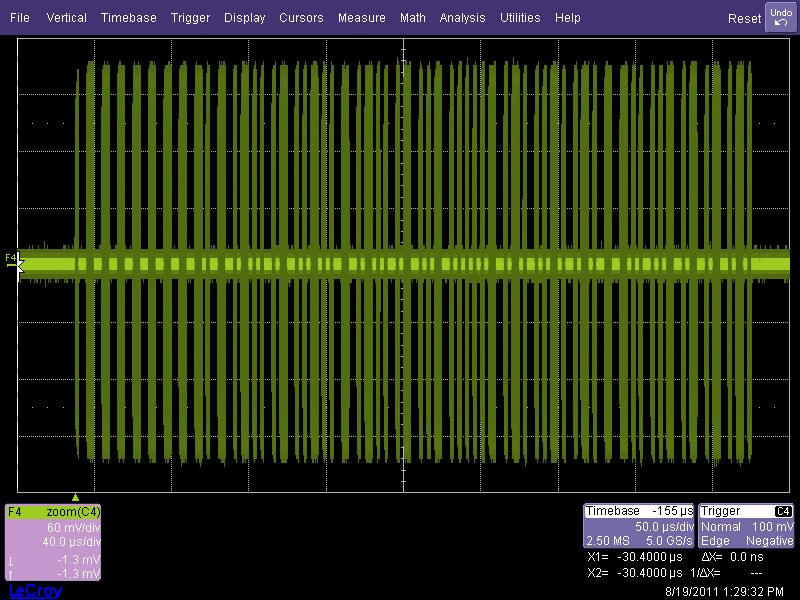The height and width of the screenshot is (600, 800).
Task: Open the Cursors menu
Action: (301, 18)
